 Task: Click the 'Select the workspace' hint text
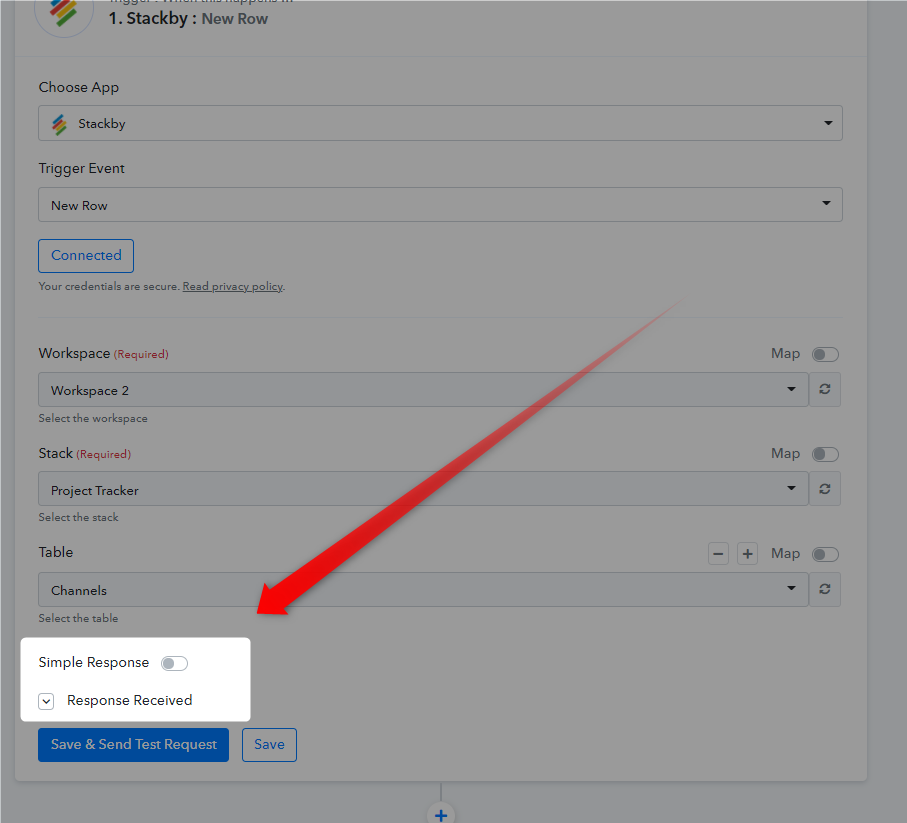point(93,418)
